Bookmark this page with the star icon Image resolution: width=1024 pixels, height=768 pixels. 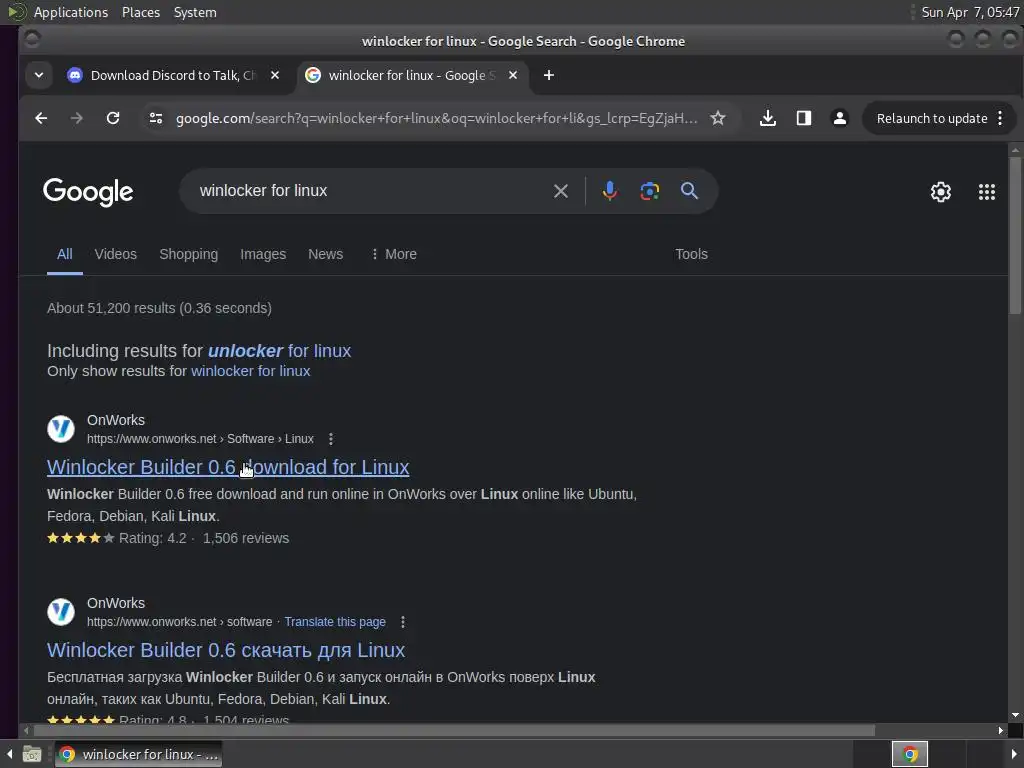pyautogui.click(x=718, y=118)
